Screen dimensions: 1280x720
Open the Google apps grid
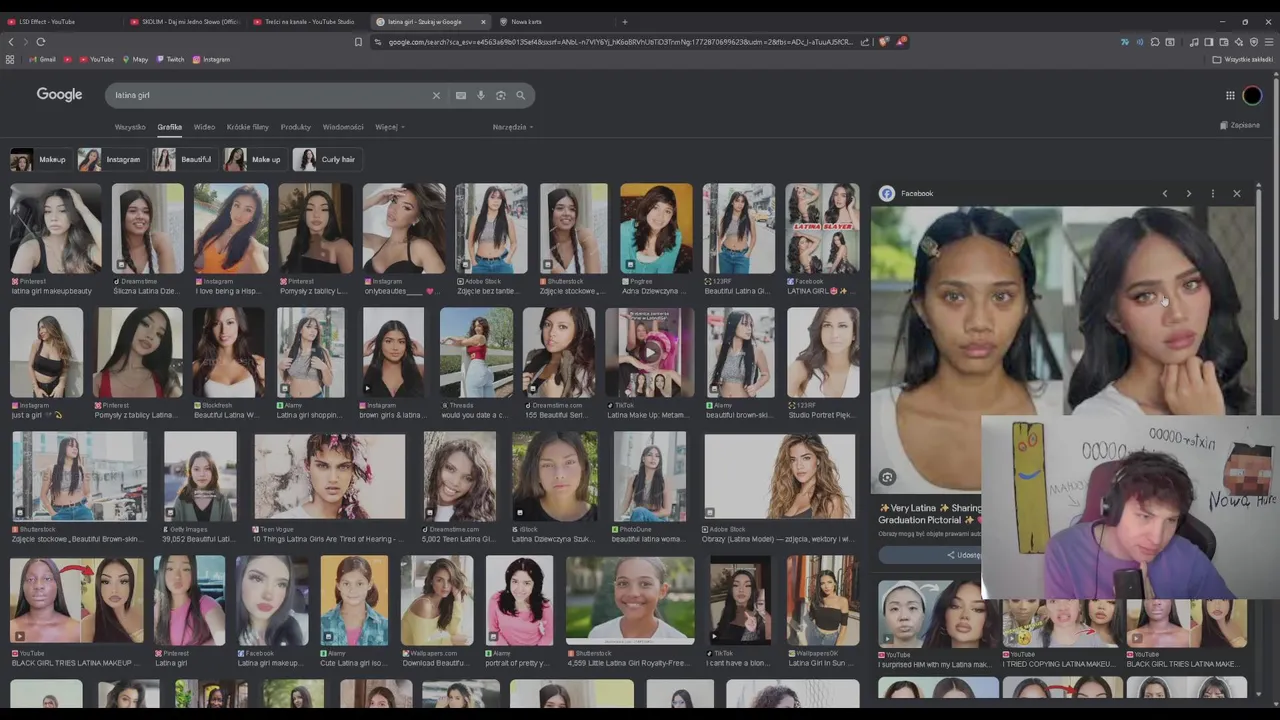(x=1230, y=96)
